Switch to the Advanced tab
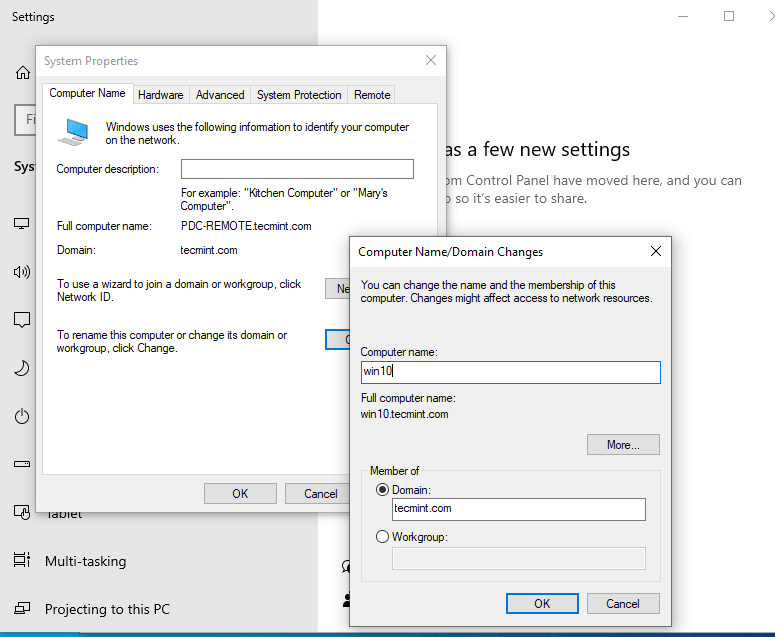The image size is (775, 637). 220,95
